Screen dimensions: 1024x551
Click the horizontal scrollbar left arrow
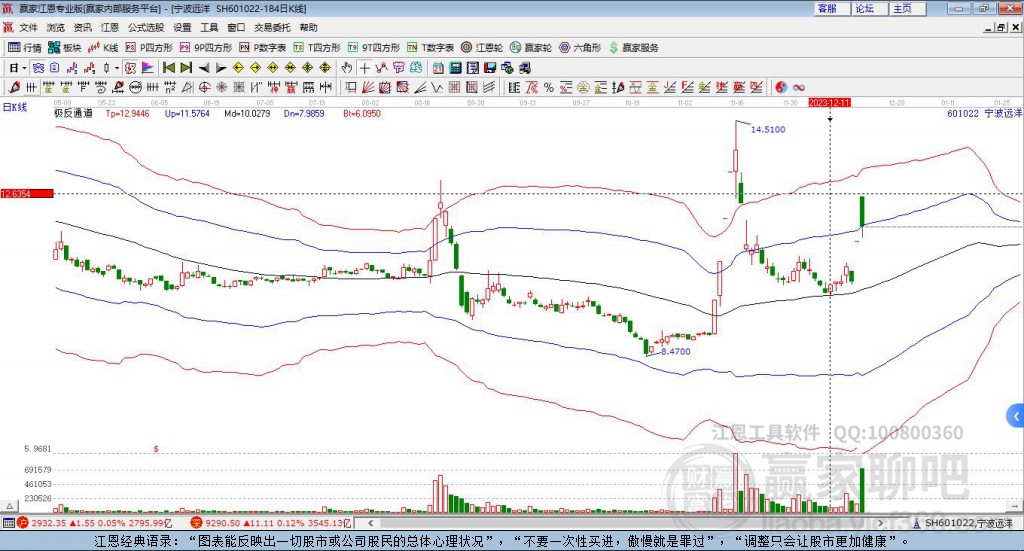click(x=370, y=523)
